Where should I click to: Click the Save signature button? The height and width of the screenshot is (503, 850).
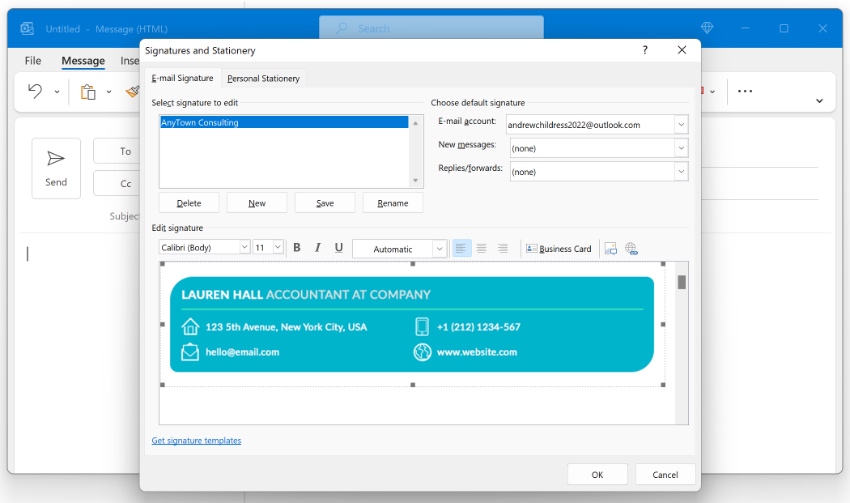325,203
